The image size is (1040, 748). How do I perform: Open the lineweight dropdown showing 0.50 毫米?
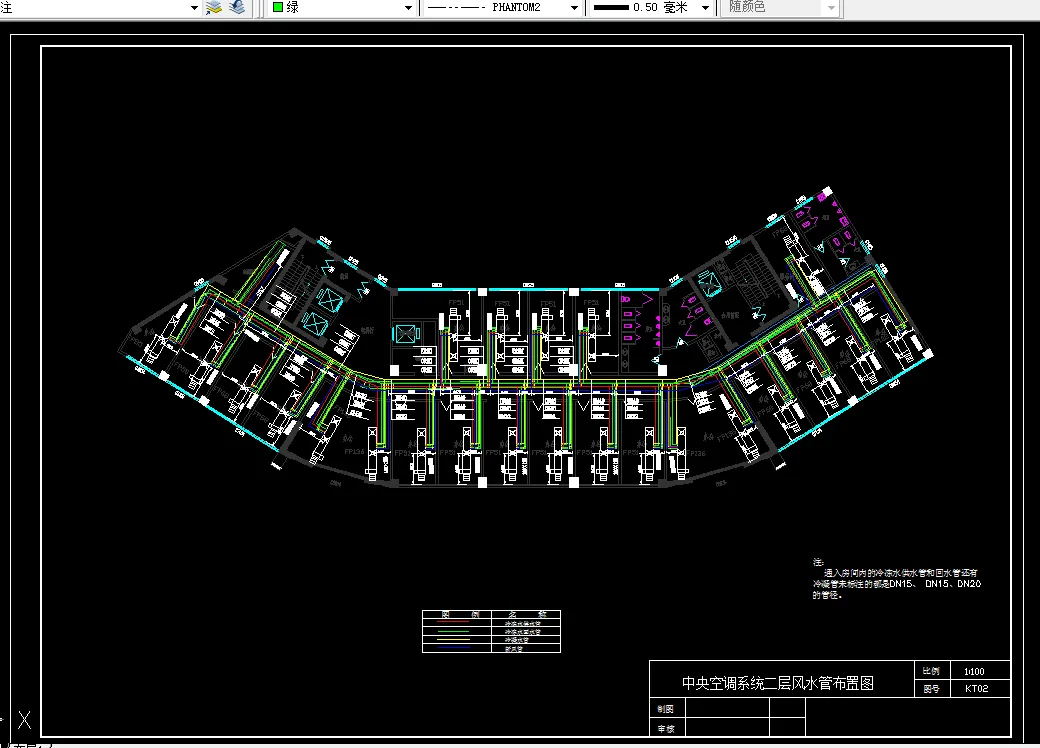[x=703, y=8]
